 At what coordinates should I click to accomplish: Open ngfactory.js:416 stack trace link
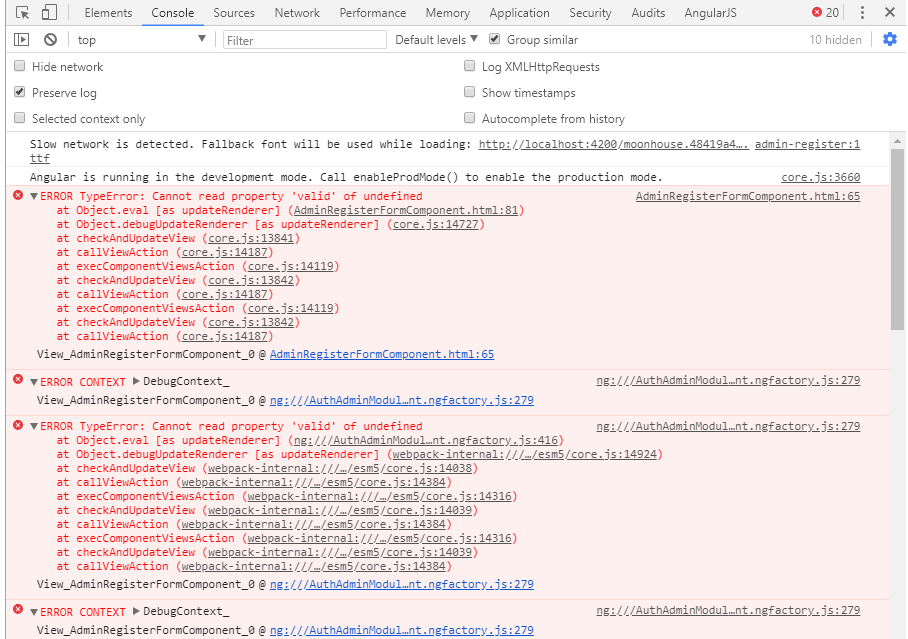point(426,440)
